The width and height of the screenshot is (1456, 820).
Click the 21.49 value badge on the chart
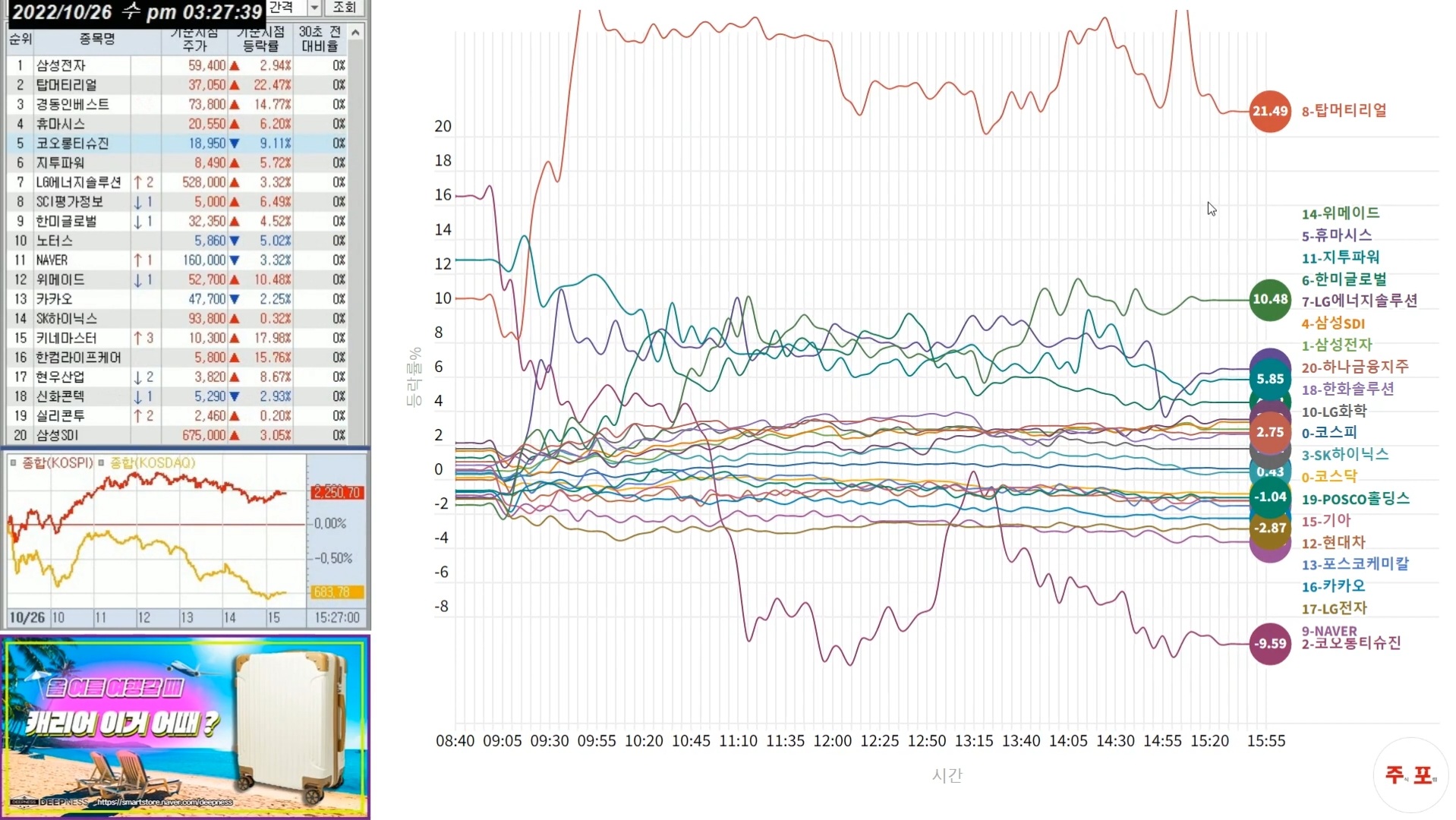(1270, 111)
